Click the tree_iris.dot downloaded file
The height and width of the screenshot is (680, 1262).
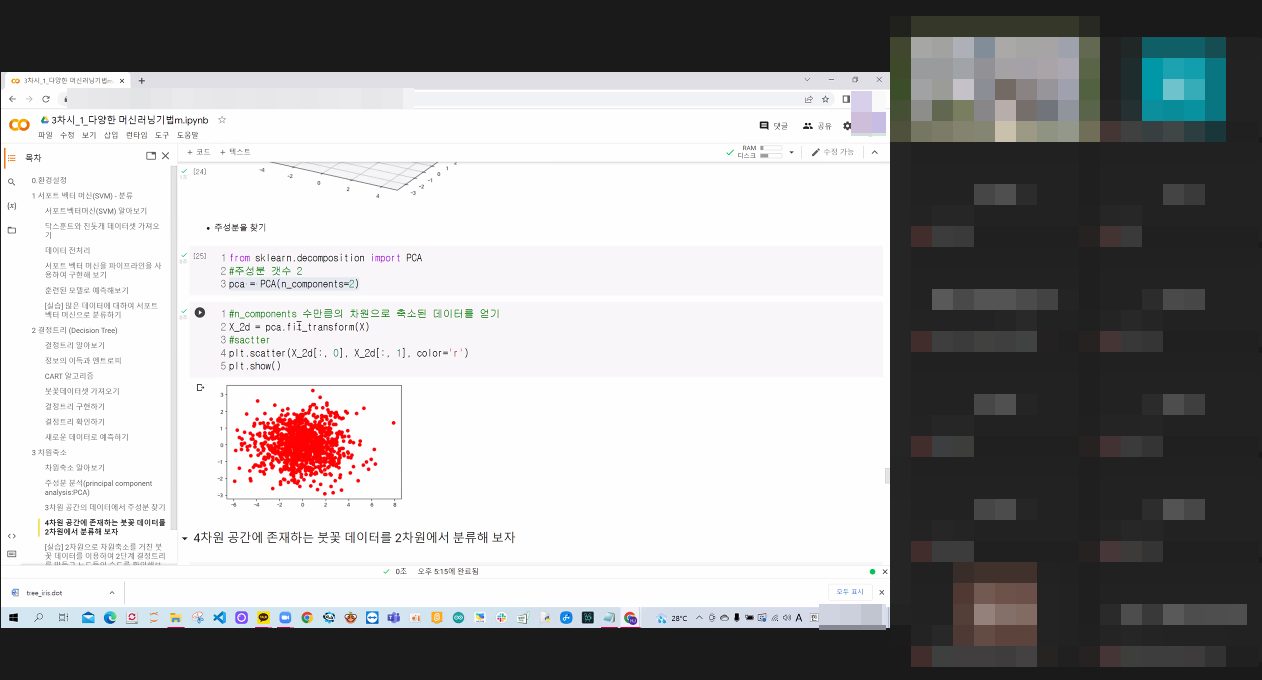coord(44,592)
